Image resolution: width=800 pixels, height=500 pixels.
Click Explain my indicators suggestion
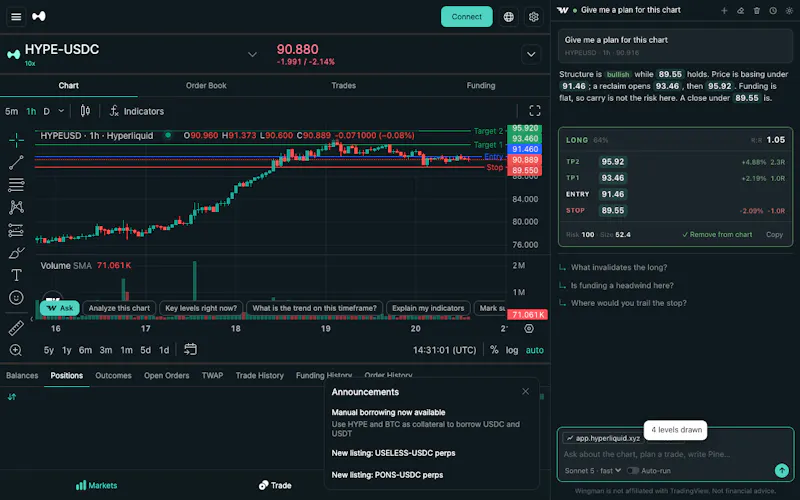[x=428, y=308]
